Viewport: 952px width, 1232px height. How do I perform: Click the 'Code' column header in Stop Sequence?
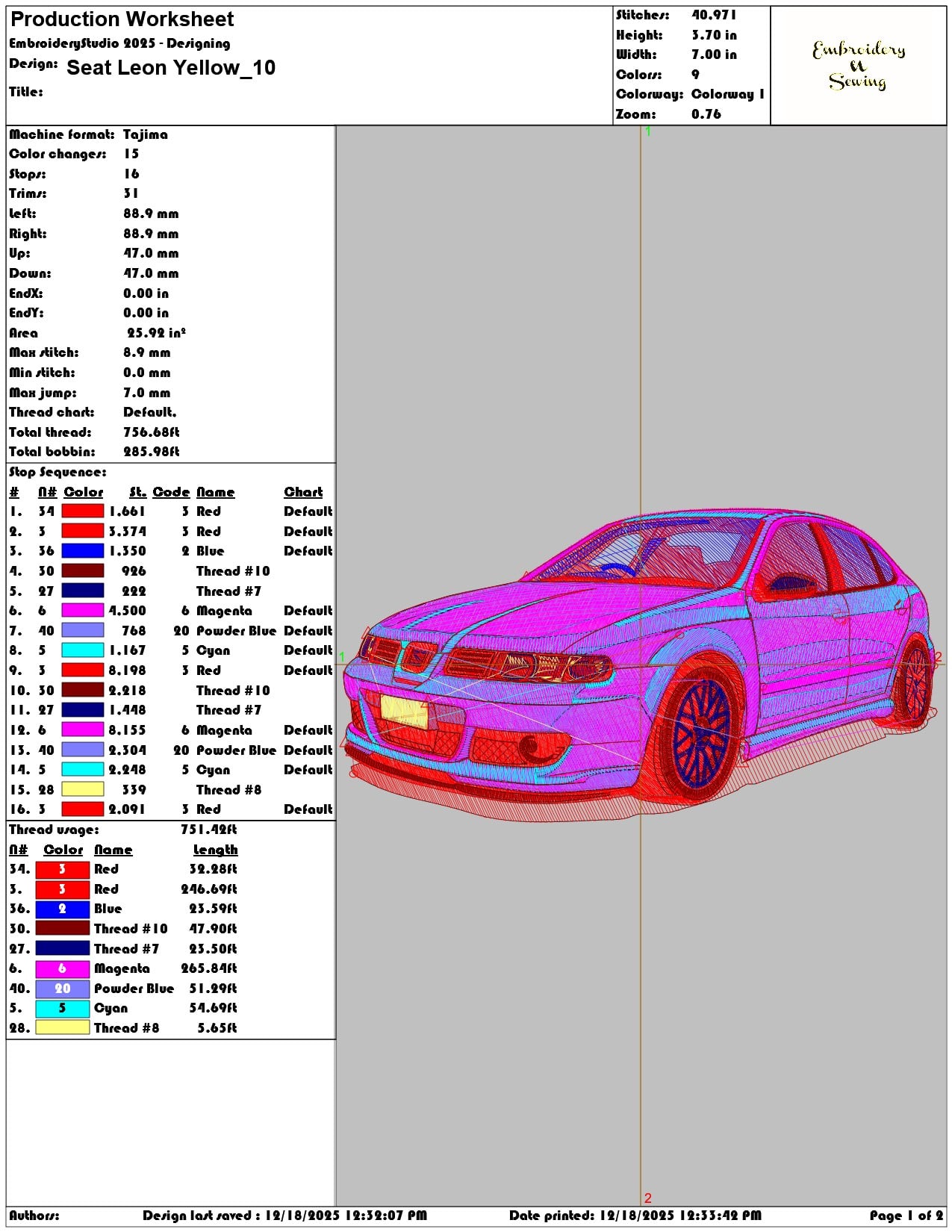171,492
